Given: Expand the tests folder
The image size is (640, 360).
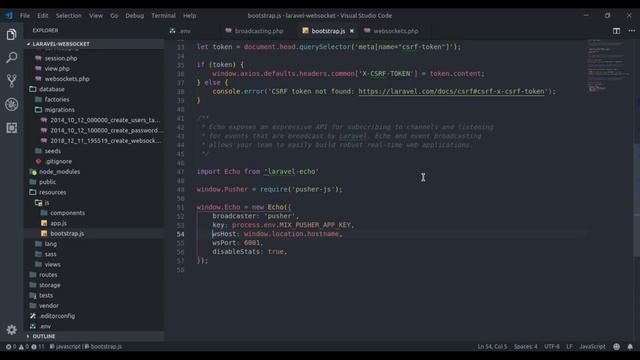Looking at the screenshot, I should (46, 295).
